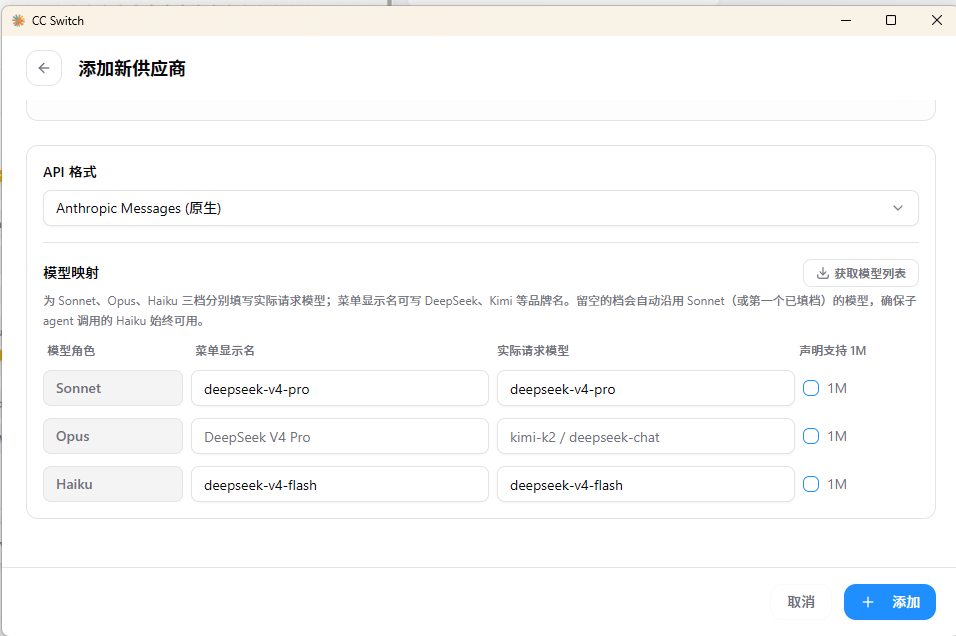Edit Sonnet menu display name field
This screenshot has height=636, width=956.
coord(340,388)
